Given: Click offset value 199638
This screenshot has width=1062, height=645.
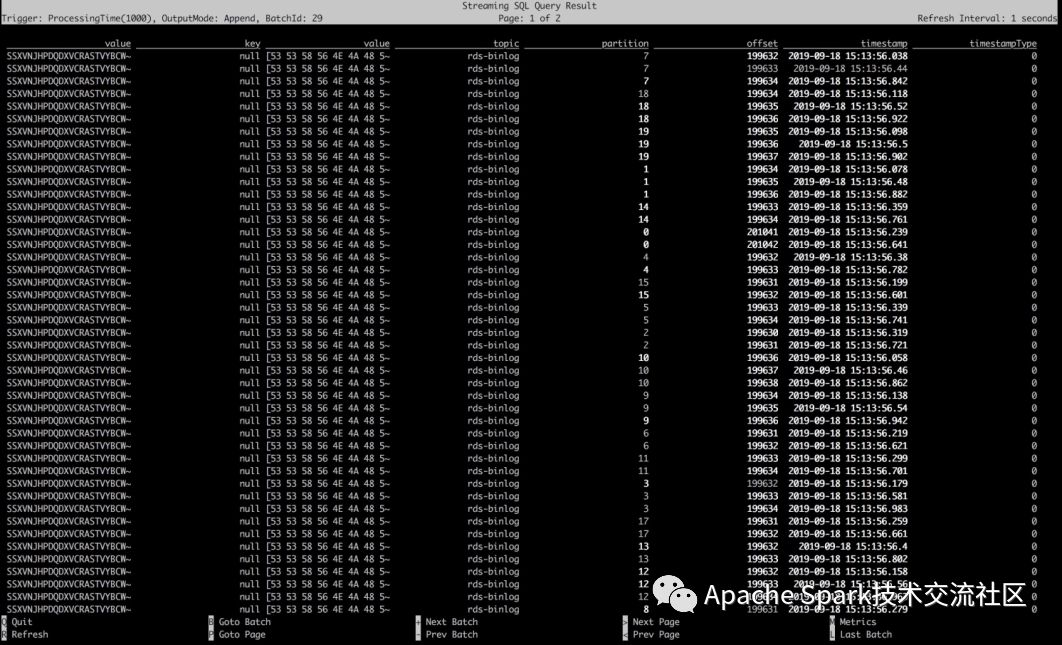Looking at the screenshot, I should [x=763, y=383].
